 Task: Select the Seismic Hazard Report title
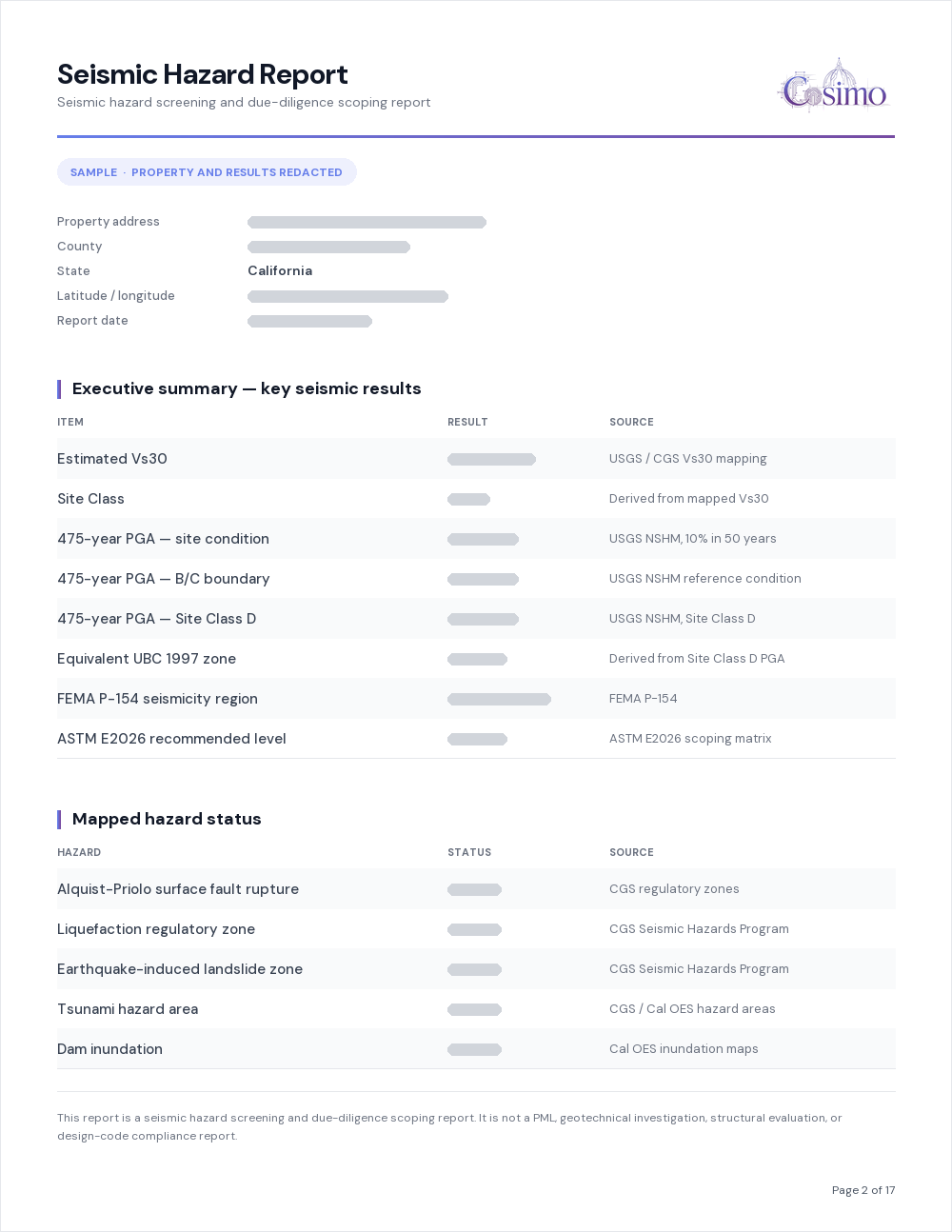pos(203,74)
